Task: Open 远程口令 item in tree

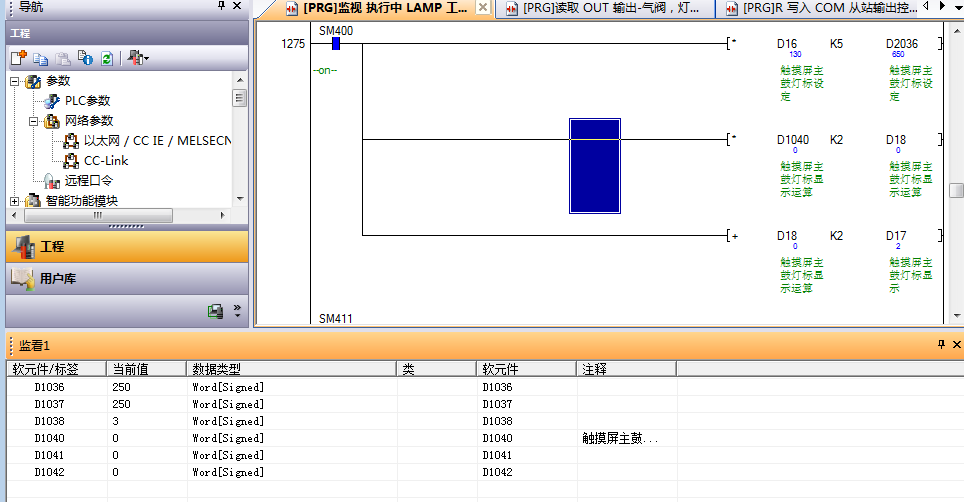Action: coord(88,180)
